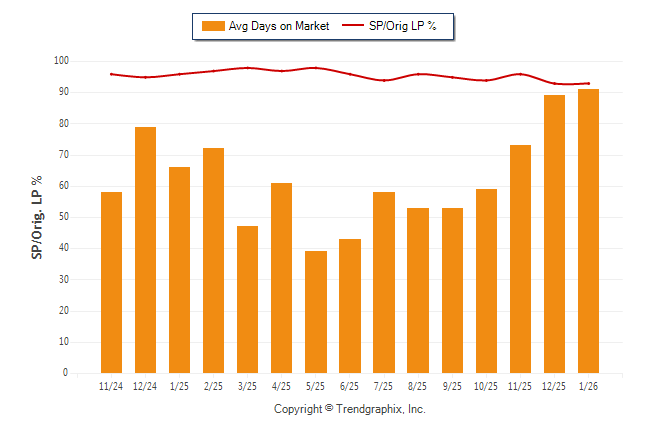Click the 11/25 bar
Viewport: 646px width, 434px height.
[520, 259]
